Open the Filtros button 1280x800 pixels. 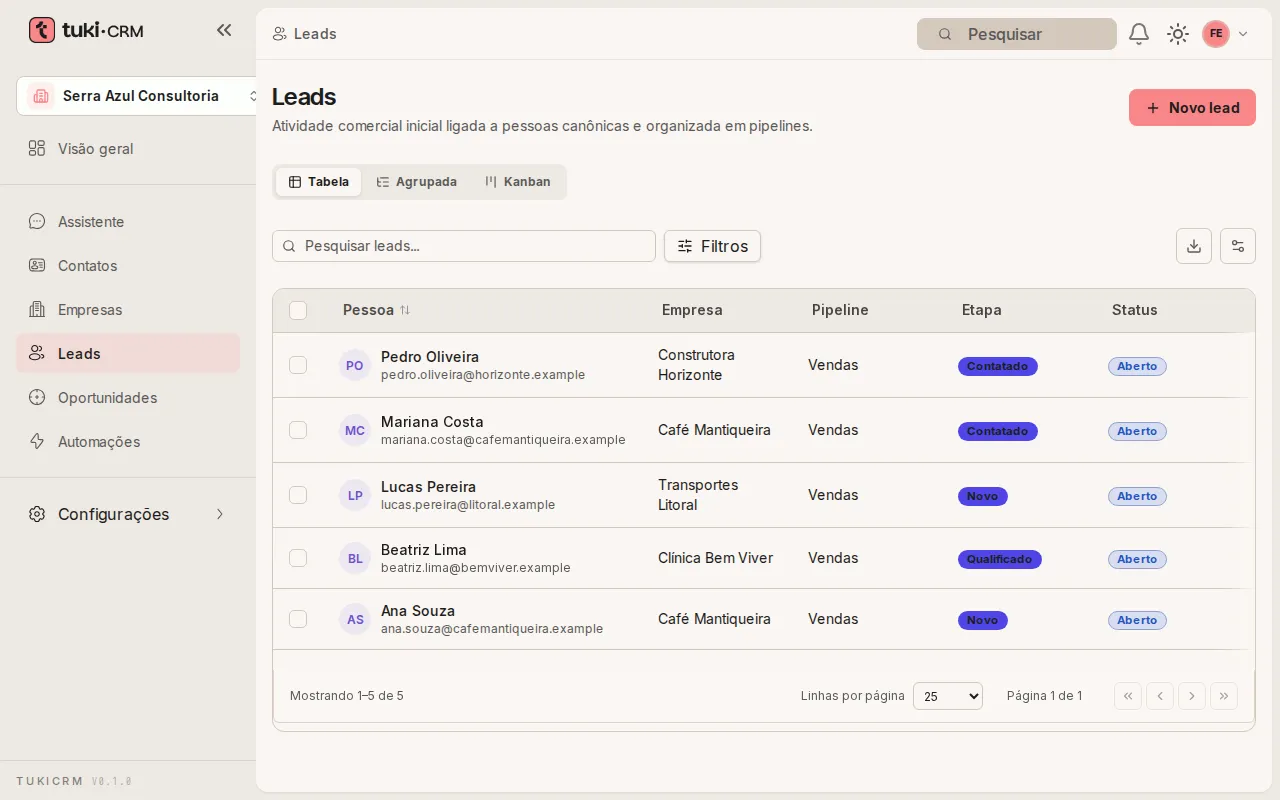(712, 246)
